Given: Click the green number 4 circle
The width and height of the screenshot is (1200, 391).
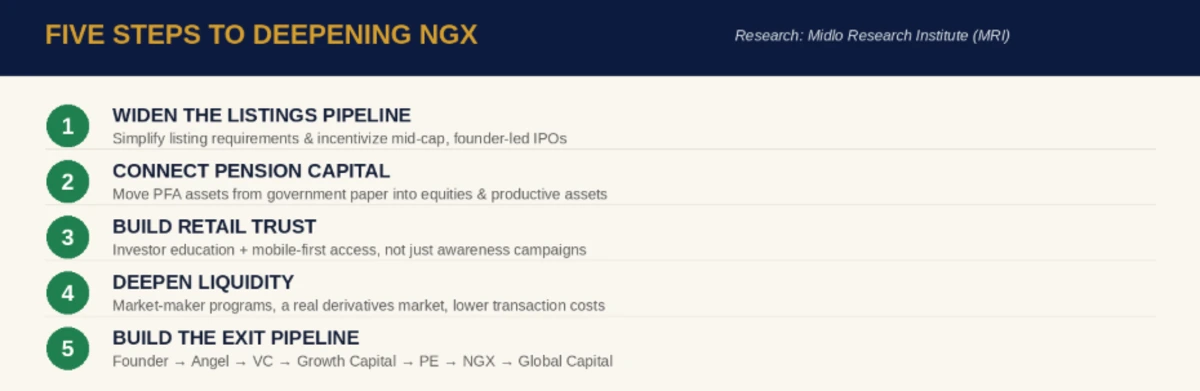Looking at the screenshot, I should coord(68,293).
